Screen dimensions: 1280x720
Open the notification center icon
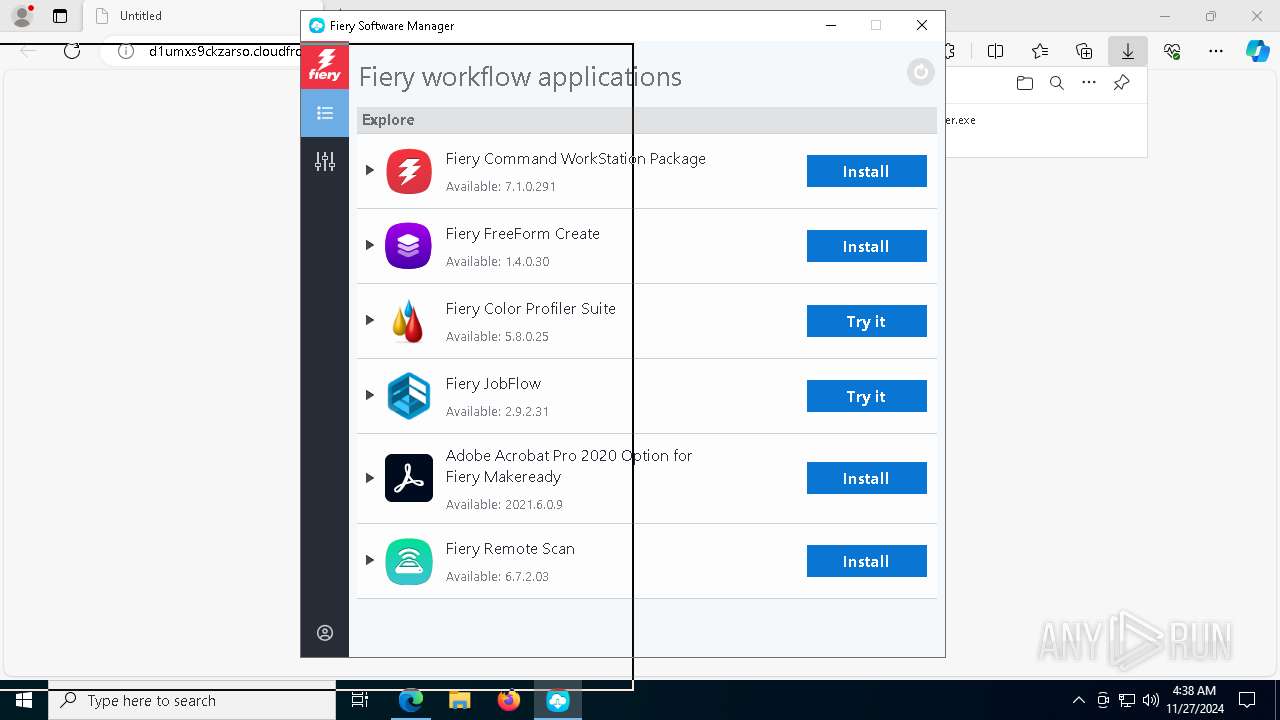(x=1247, y=701)
